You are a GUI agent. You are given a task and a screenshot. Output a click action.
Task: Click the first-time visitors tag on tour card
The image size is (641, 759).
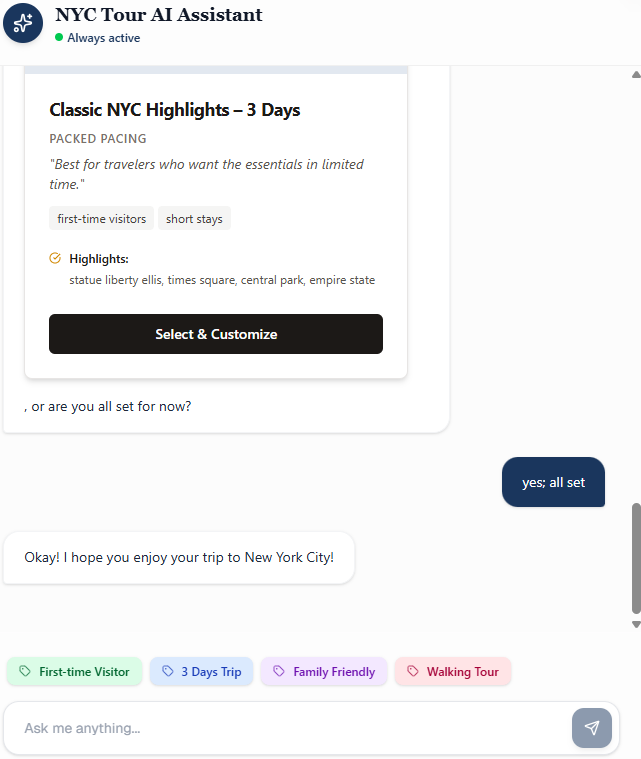click(101, 218)
